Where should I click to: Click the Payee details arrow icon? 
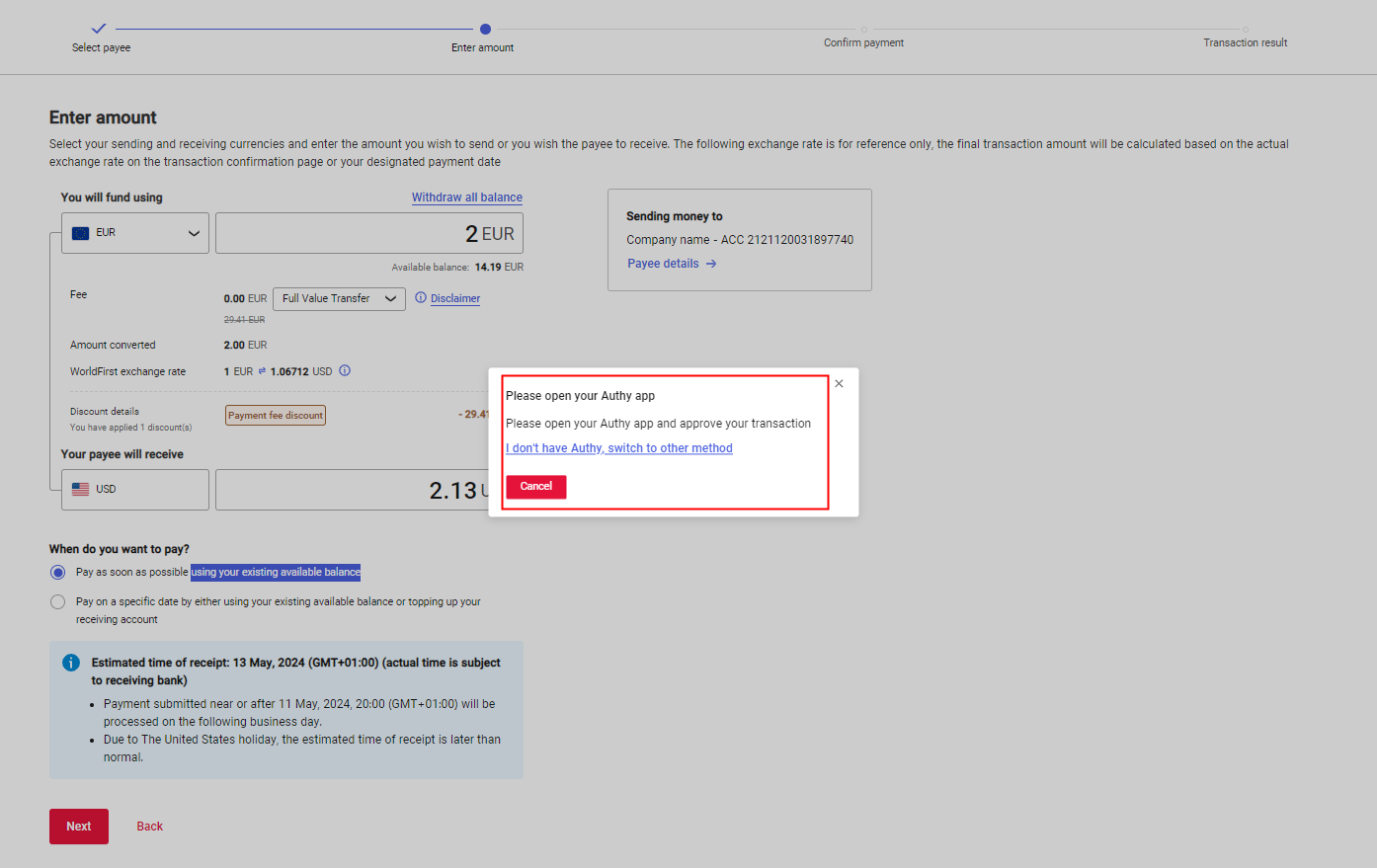coord(711,264)
